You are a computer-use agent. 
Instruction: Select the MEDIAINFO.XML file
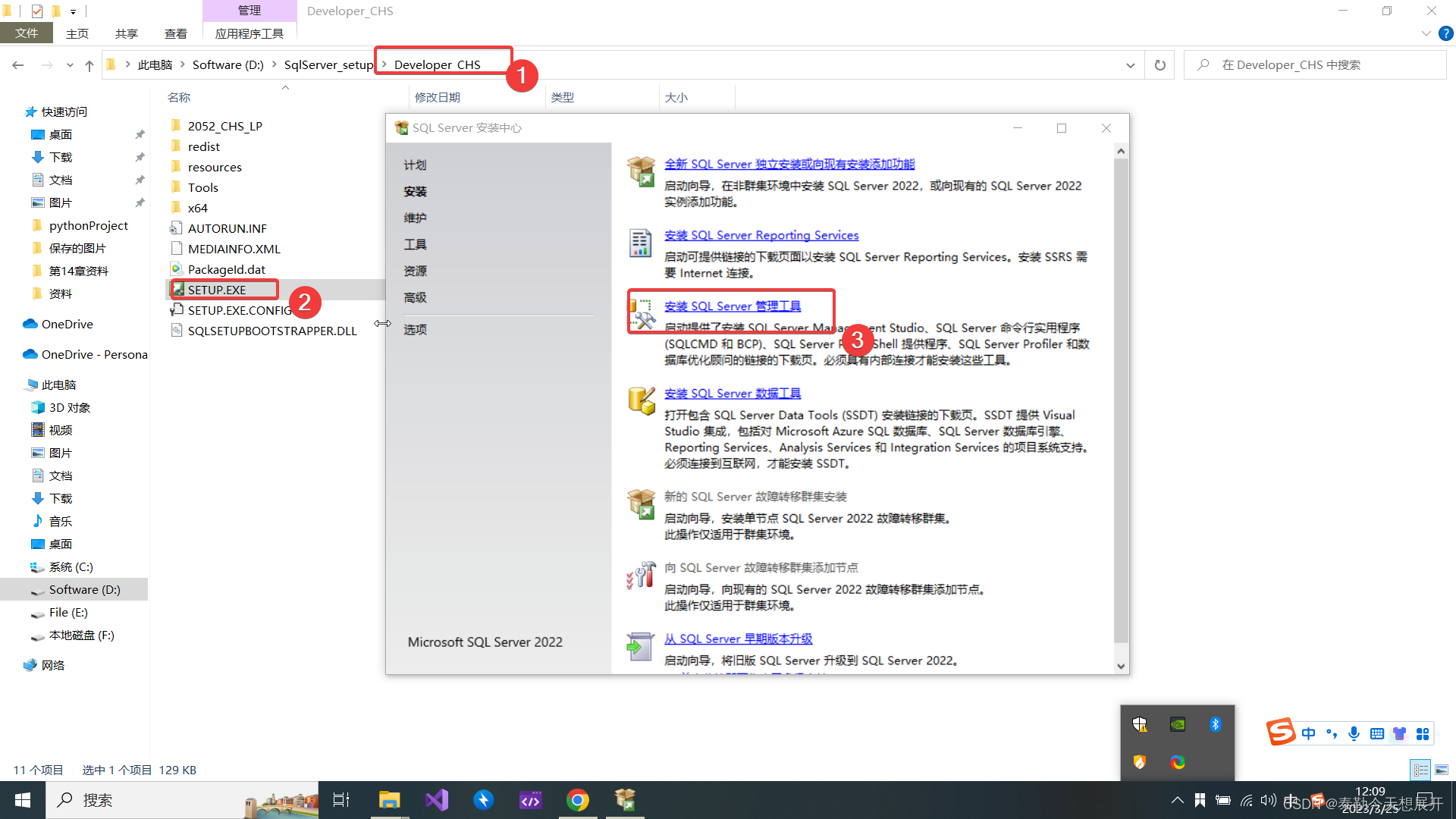point(234,249)
